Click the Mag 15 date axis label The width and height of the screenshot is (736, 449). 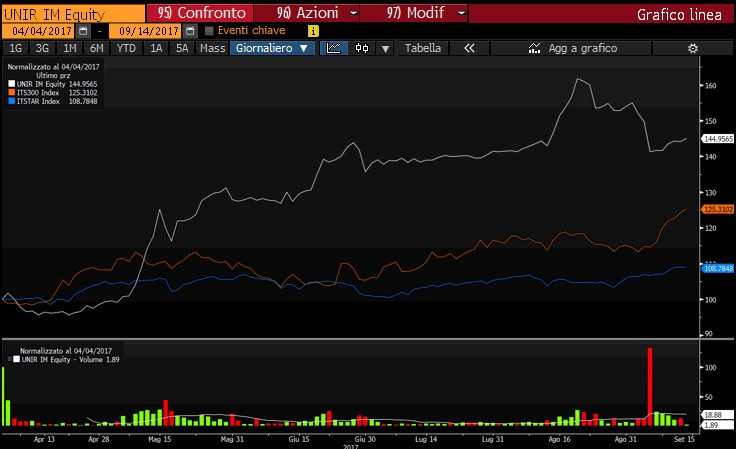point(160,439)
